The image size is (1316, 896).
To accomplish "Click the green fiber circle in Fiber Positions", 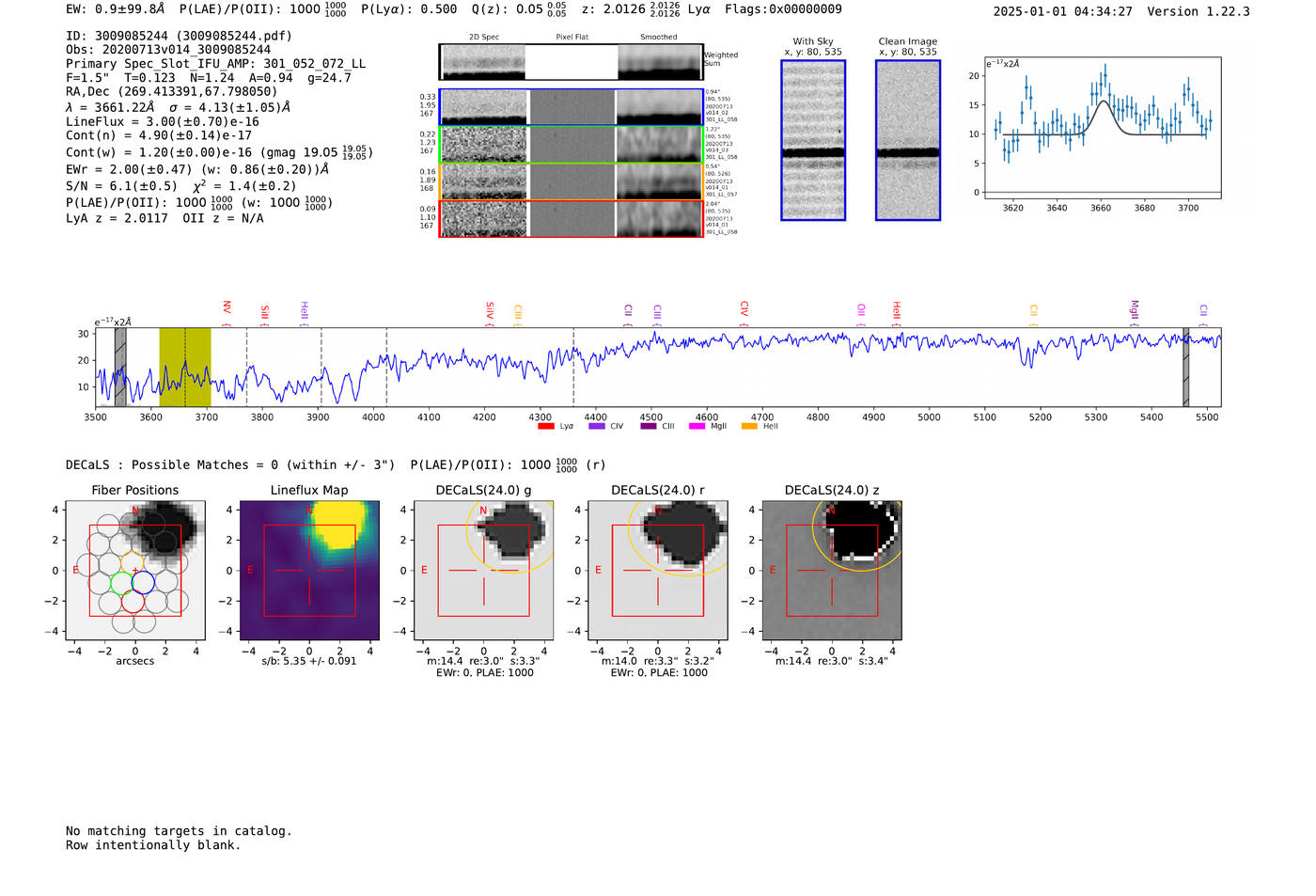I will coord(121,583).
